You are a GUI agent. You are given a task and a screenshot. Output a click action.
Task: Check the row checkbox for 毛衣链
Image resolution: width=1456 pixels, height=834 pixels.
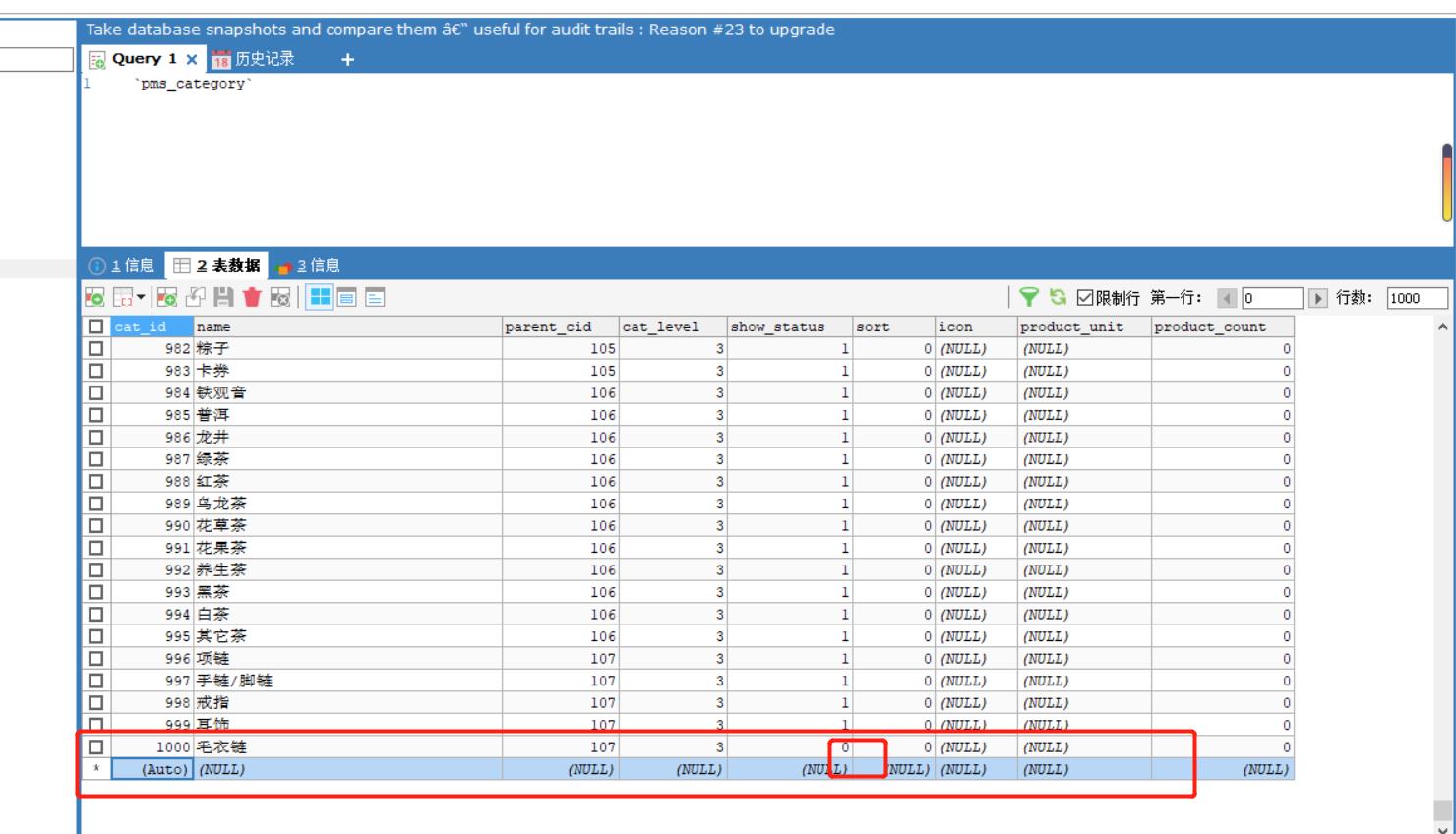(x=95, y=746)
